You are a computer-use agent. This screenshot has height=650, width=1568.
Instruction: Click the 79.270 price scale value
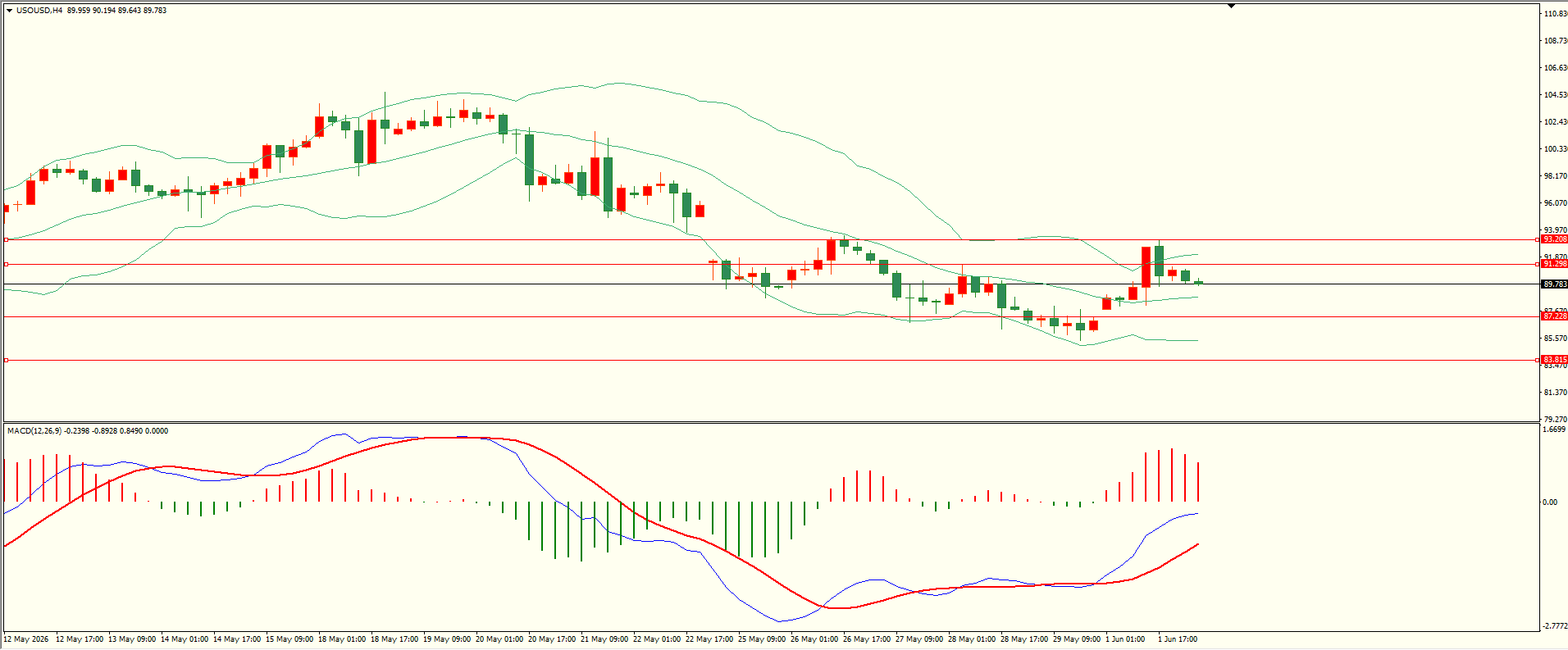pos(1555,420)
